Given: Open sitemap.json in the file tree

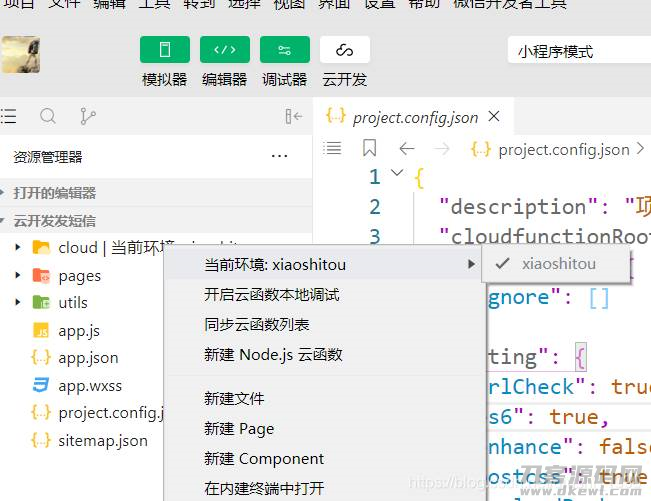Looking at the screenshot, I should tap(103, 440).
